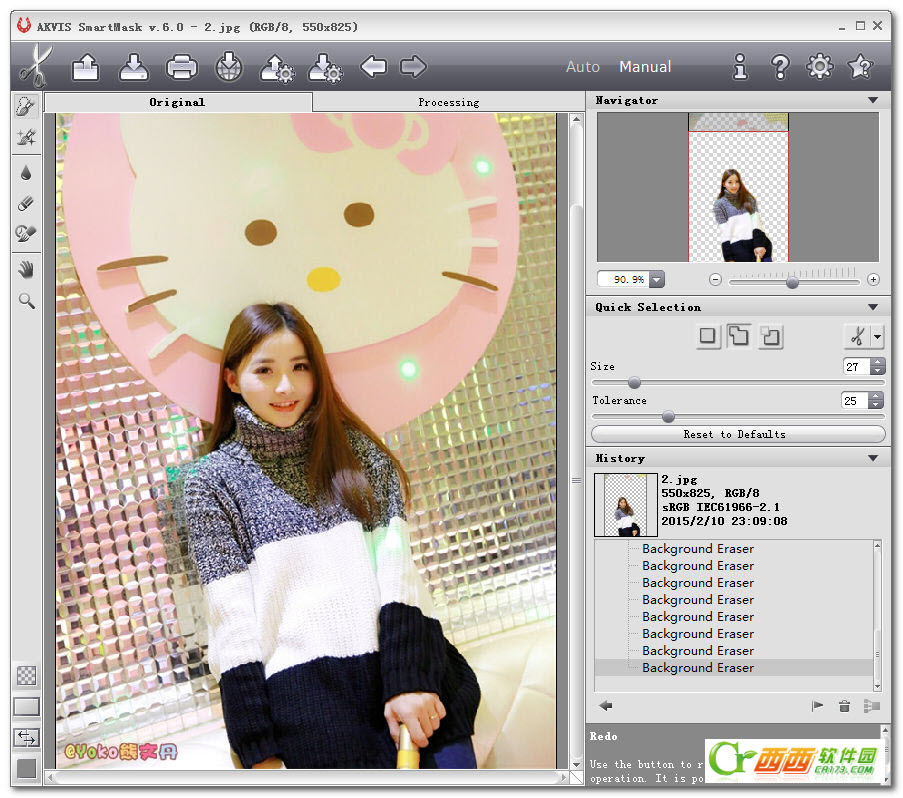Swap view modes with the arrows icon

click(26, 738)
